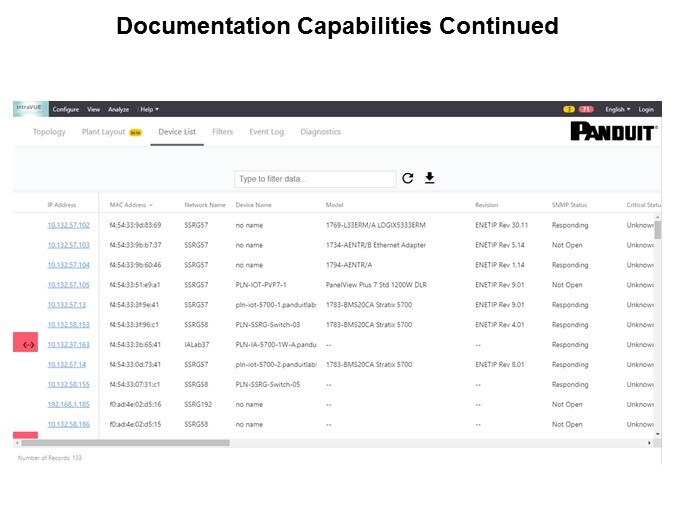
Task: Click the Panduit logo
Action: coord(612,132)
